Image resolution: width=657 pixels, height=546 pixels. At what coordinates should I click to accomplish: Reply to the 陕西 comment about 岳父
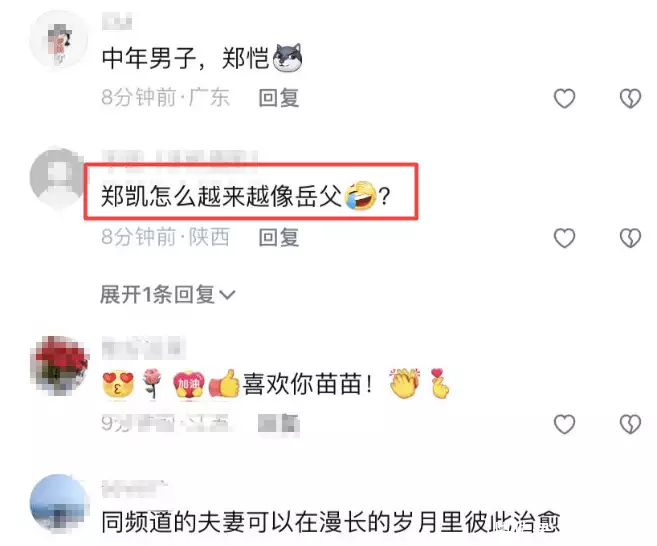coord(279,238)
